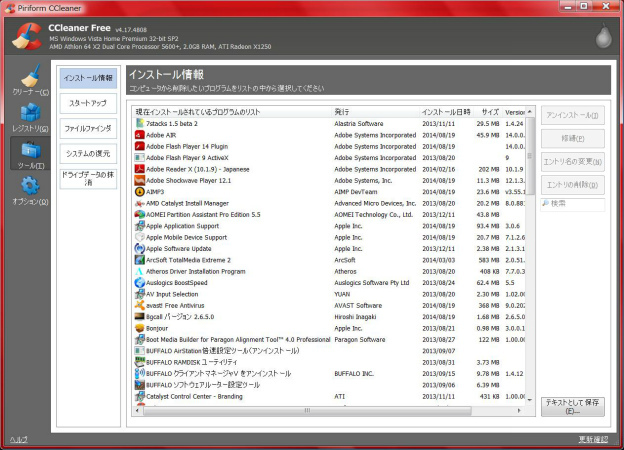Select the Adobe Reader X icon

[139, 169]
